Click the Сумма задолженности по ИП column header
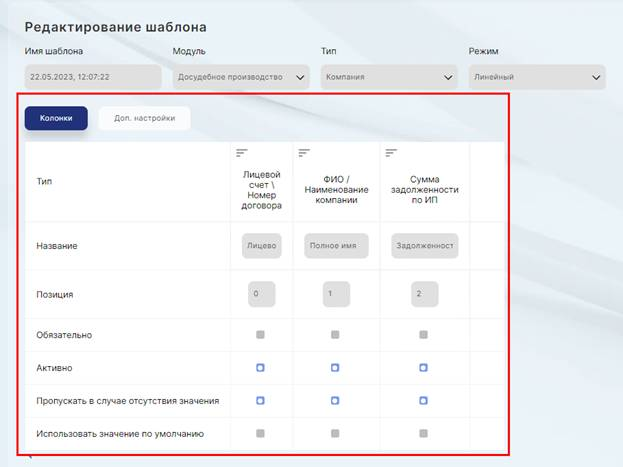Image resolution: width=623 pixels, height=467 pixels. (x=425, y=190)
